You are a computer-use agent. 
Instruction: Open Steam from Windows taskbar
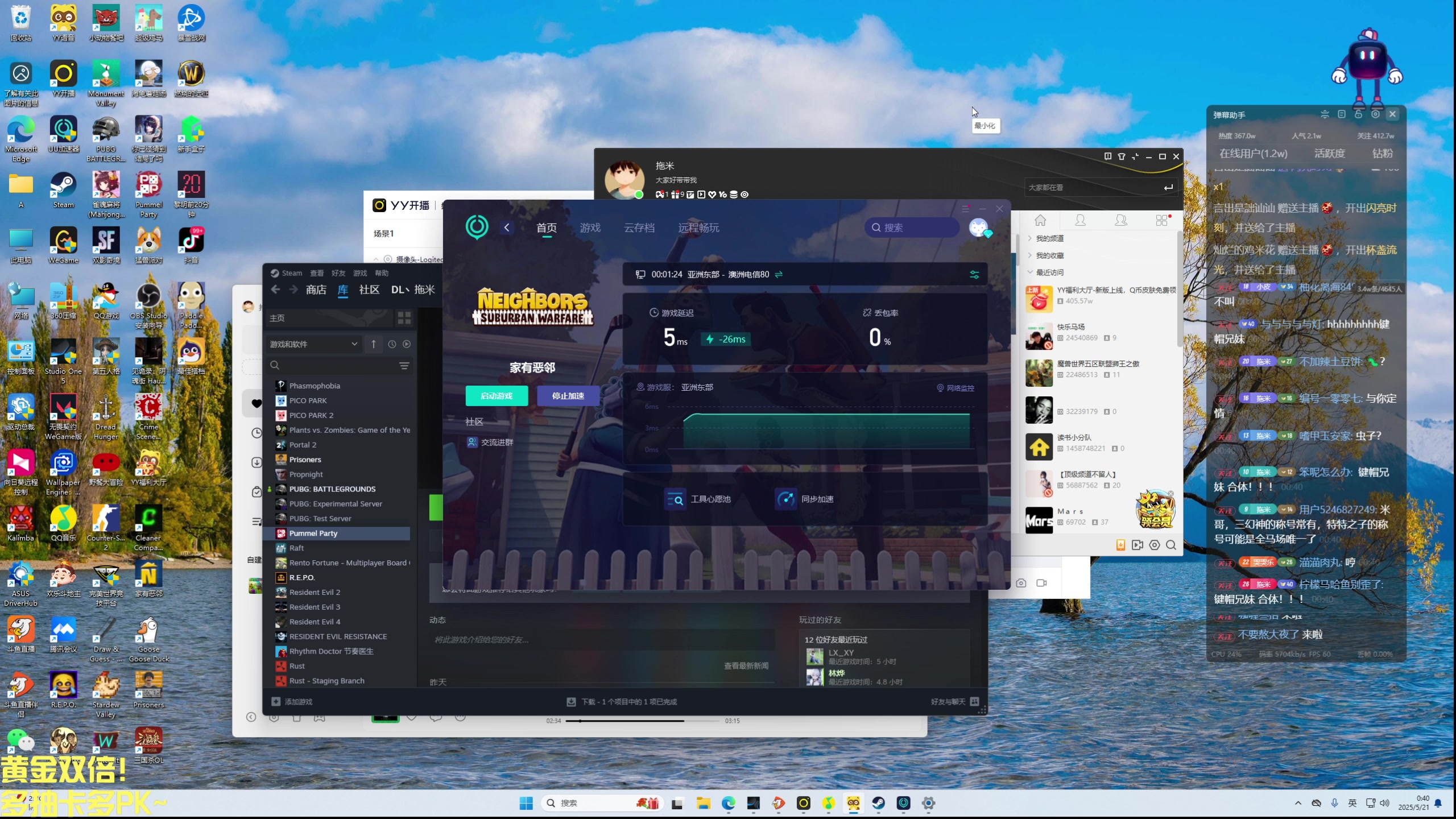pos(879,803)
